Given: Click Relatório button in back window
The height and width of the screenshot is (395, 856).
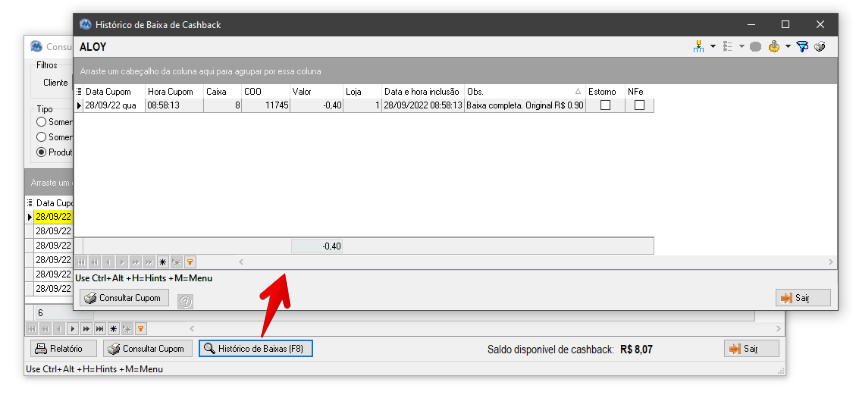Looking at the screenshot, I should point(62,349).
